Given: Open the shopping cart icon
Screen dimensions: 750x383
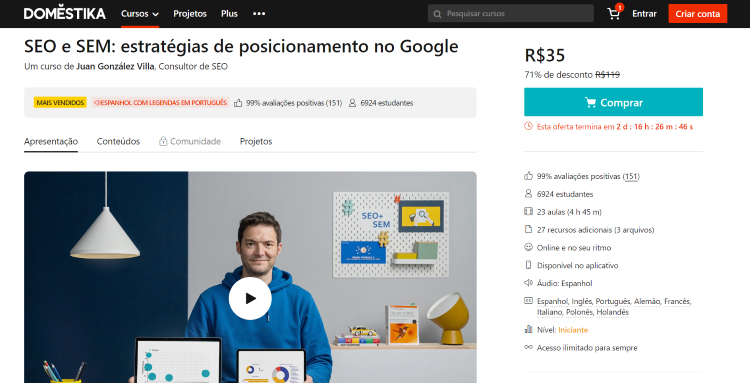Looking at the screenshot, I should tap(614, 13).
